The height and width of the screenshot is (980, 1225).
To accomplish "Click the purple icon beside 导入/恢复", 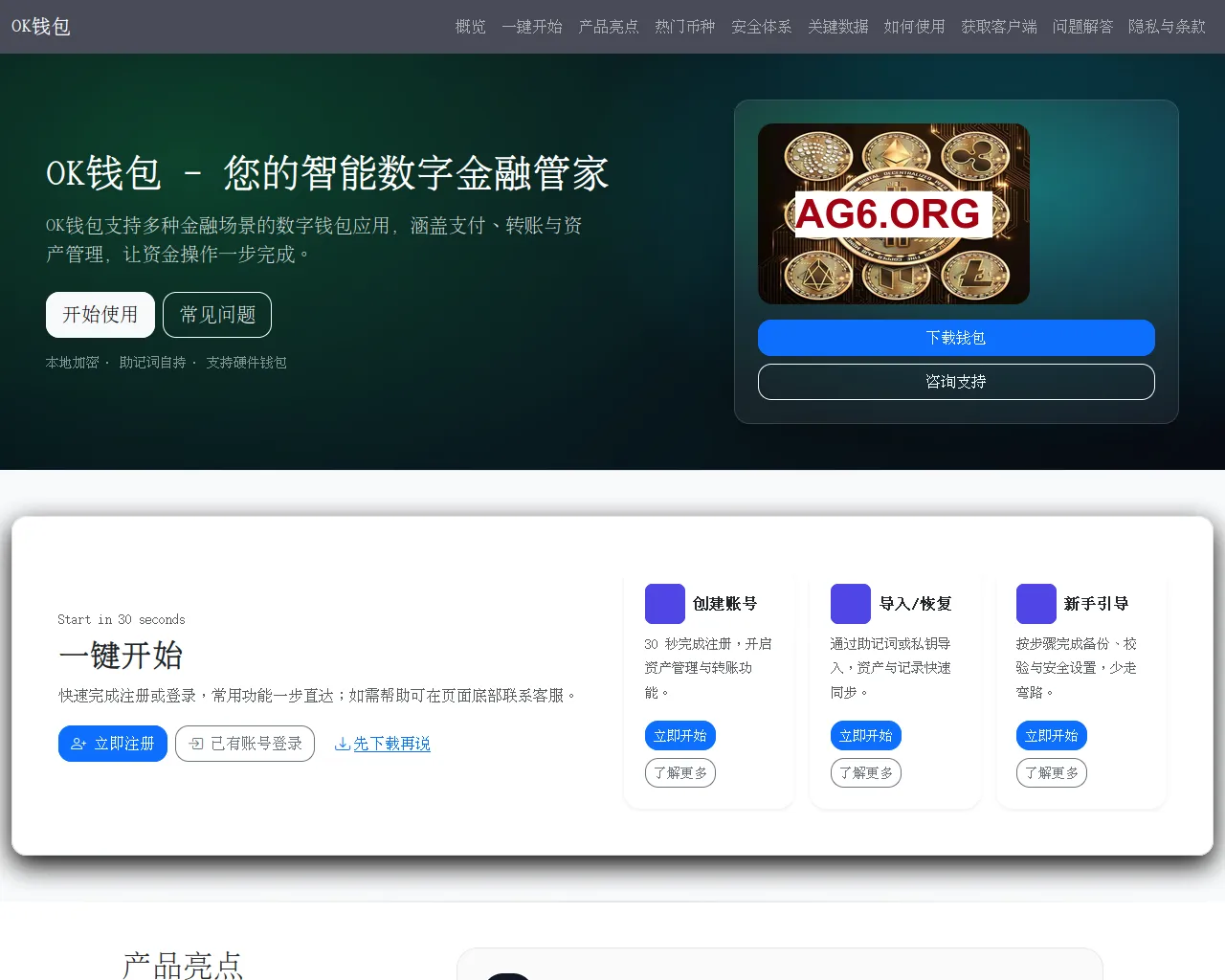I will (851, 604).
